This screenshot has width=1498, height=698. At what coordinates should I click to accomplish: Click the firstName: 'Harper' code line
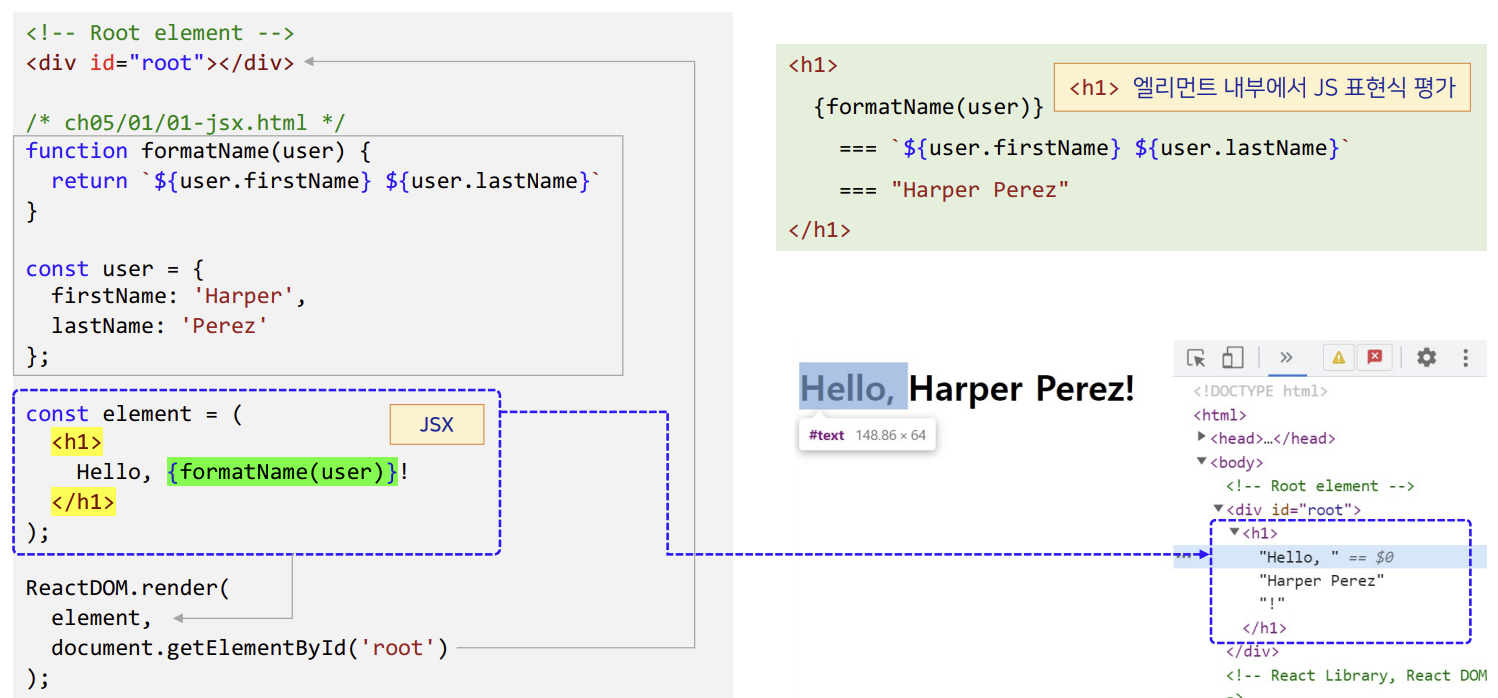[x=179, y=297]
